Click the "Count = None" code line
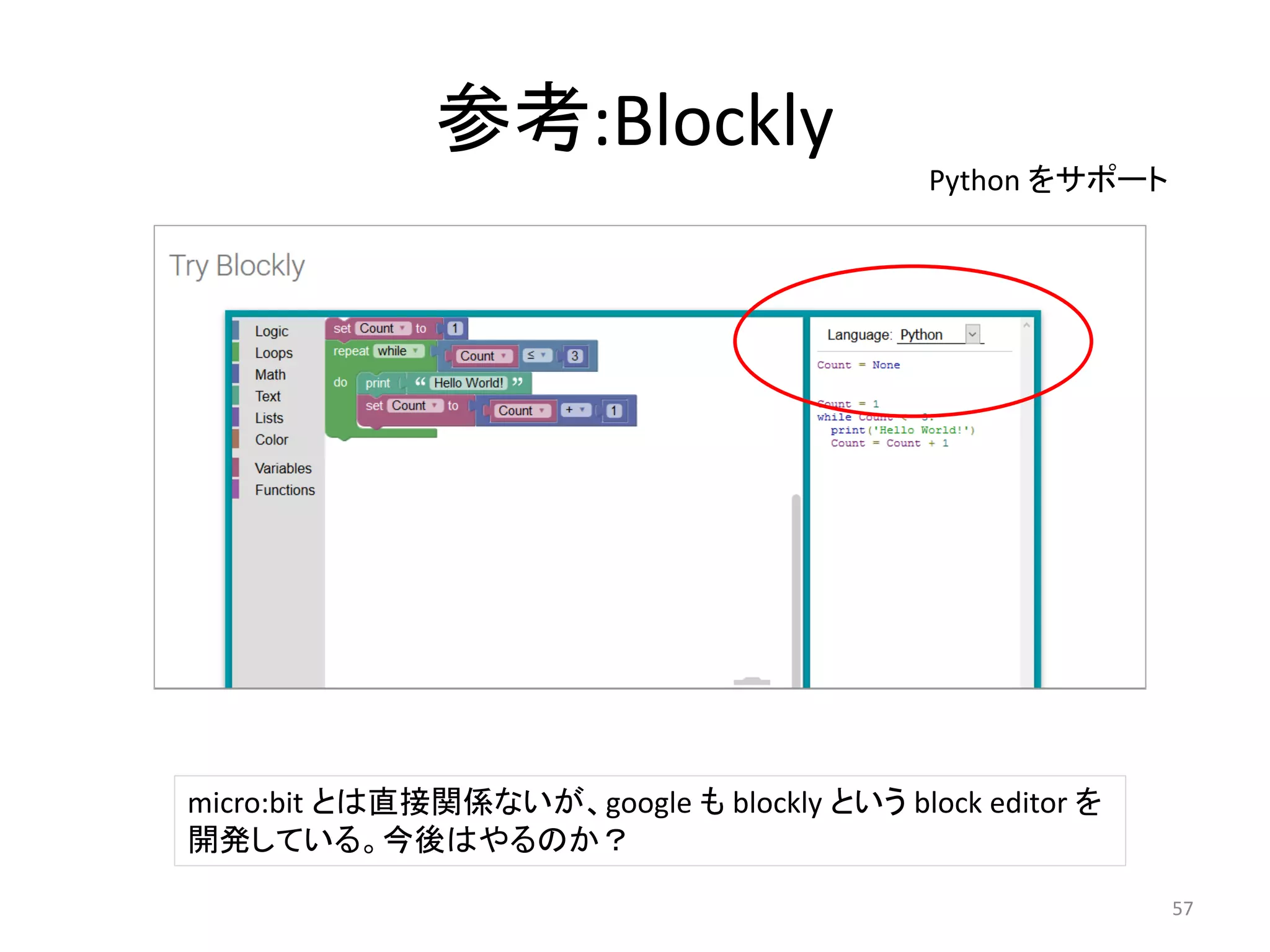1270x952 pixels. tap(858, 365)
